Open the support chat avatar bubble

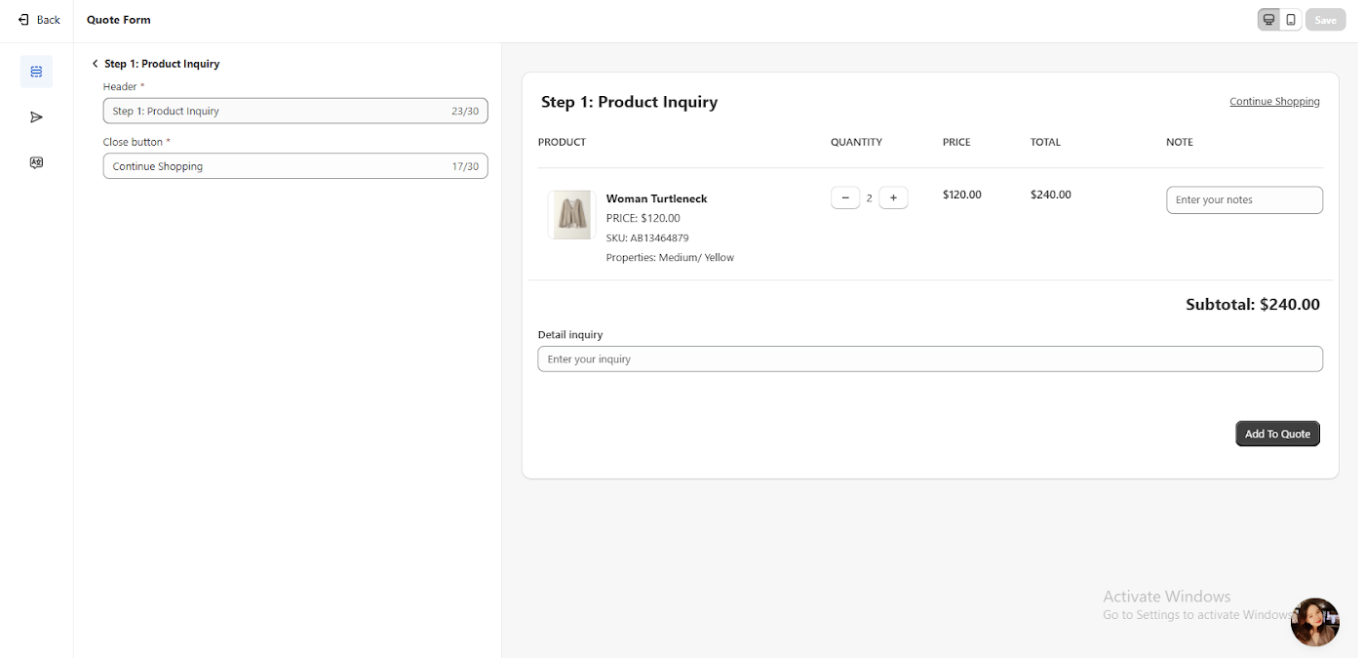click(x=1314, y=622)
